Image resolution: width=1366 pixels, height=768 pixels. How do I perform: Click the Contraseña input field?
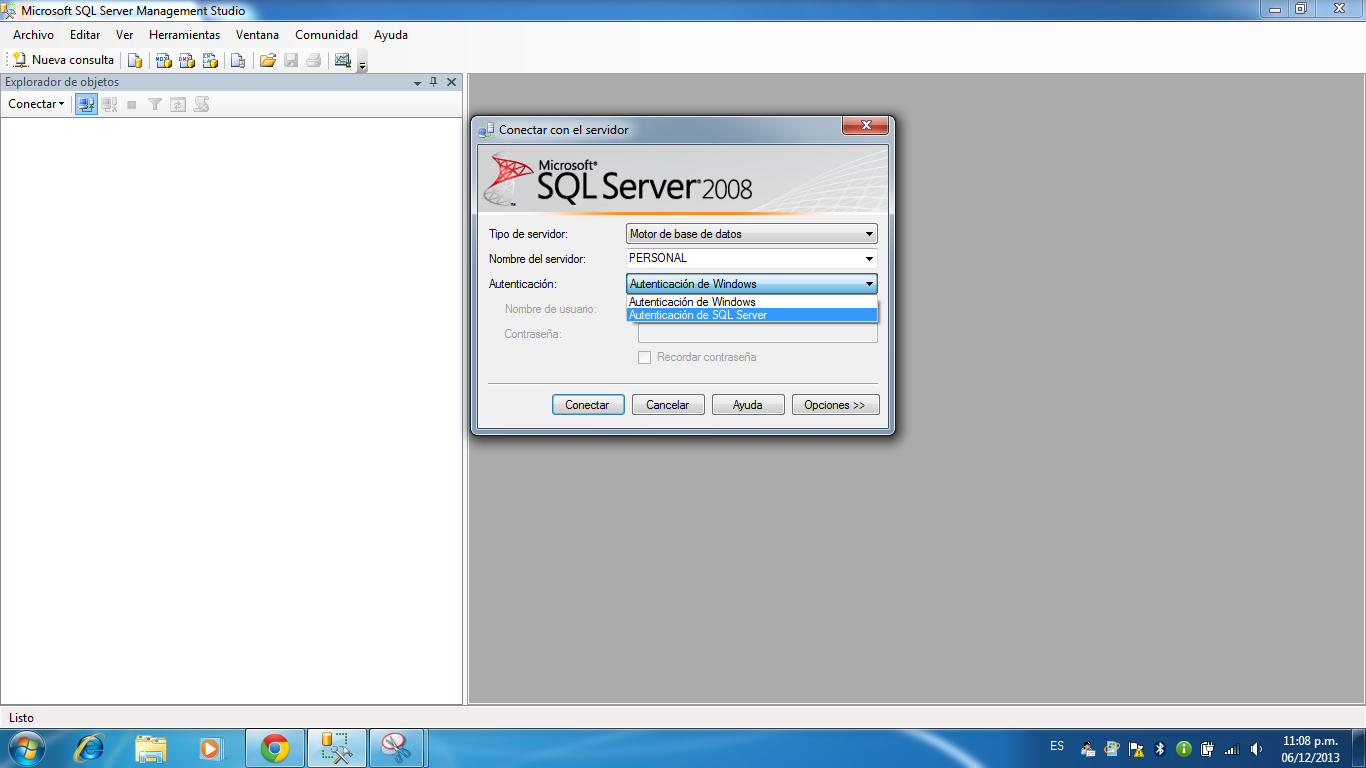pyautogui.click(x=758, y=334)
